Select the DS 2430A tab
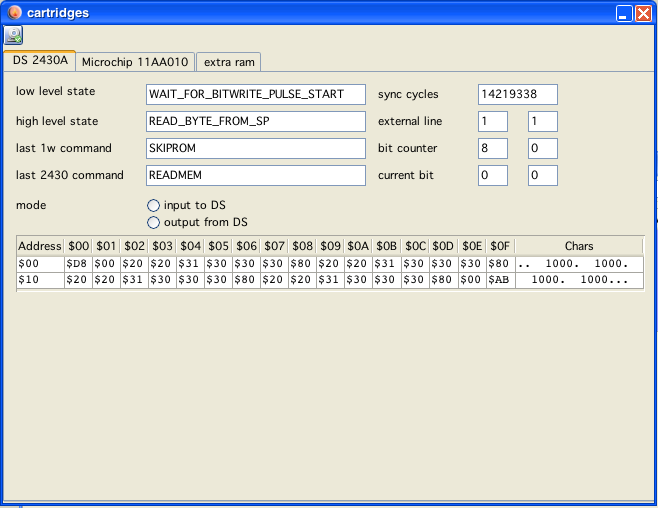658x508 pixels. pos(40,61)
